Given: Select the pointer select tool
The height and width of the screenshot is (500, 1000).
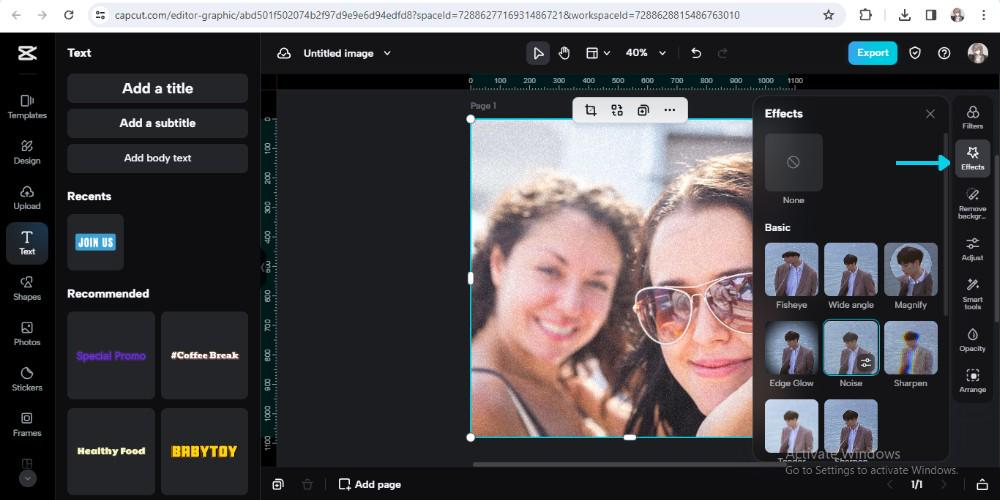Looking at the screenshot, I should click(x=538, y=54).
